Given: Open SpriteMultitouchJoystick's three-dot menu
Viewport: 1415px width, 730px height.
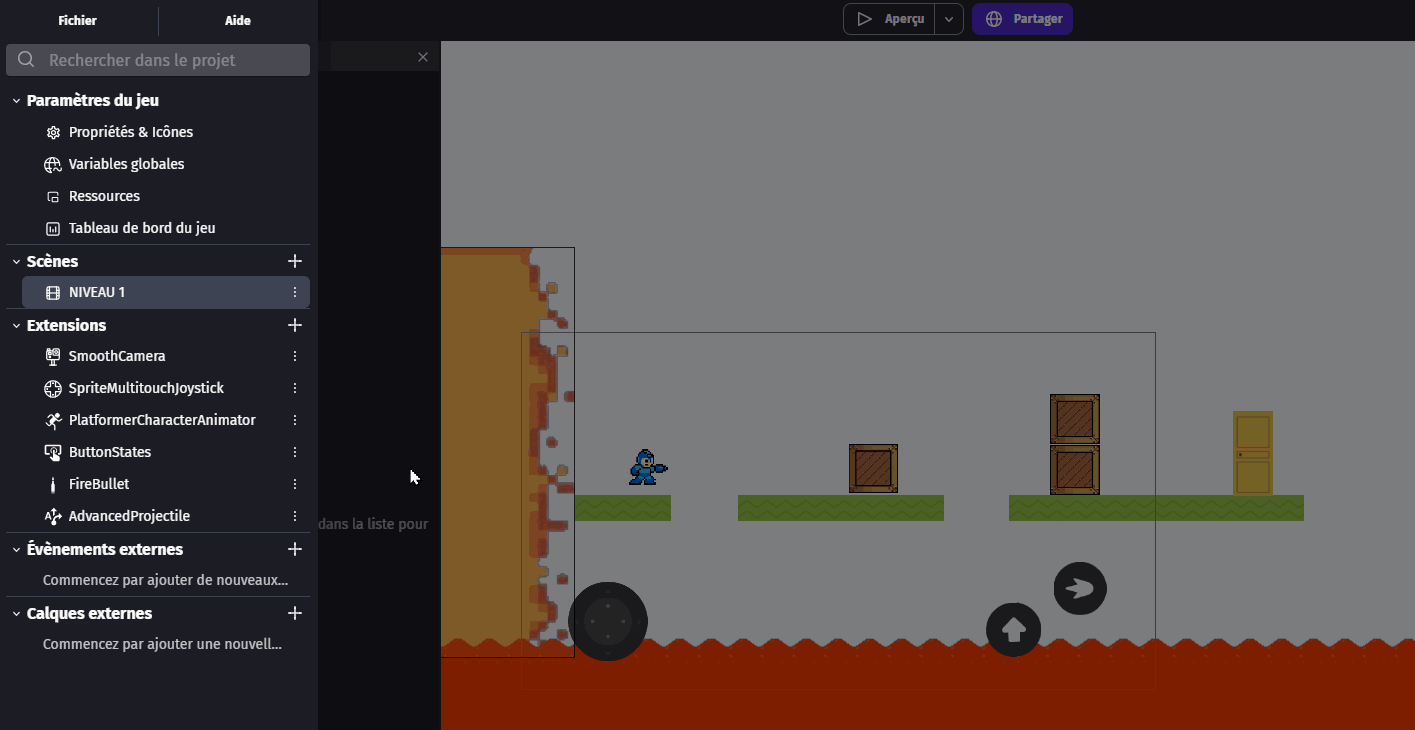Looking at the screenshot, I should (295, 388).
